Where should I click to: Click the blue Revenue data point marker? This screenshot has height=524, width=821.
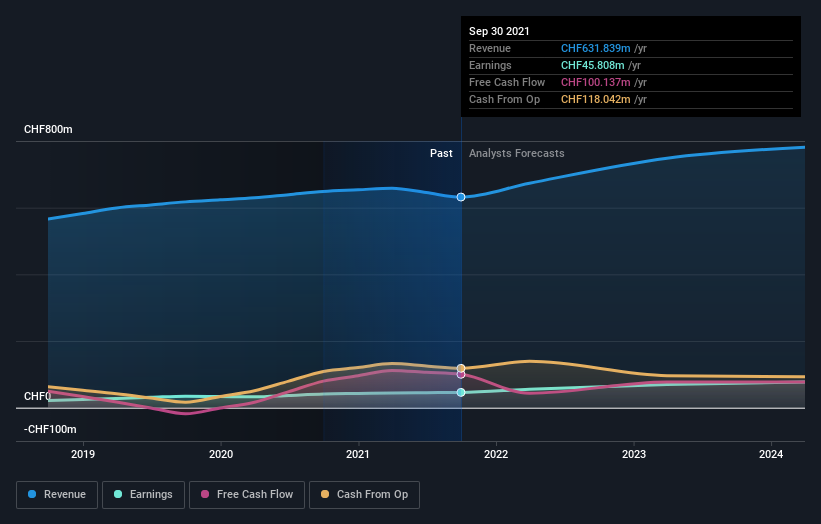[461, 197]
